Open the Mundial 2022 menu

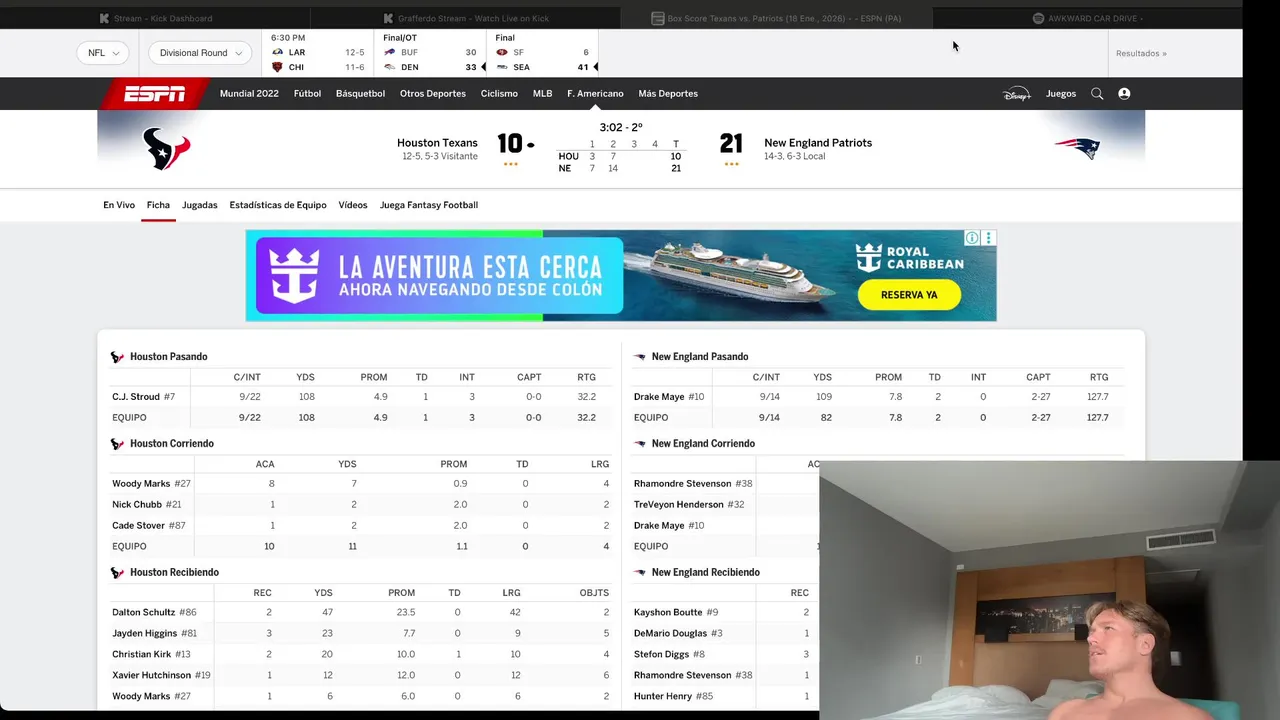click(249, 94)
